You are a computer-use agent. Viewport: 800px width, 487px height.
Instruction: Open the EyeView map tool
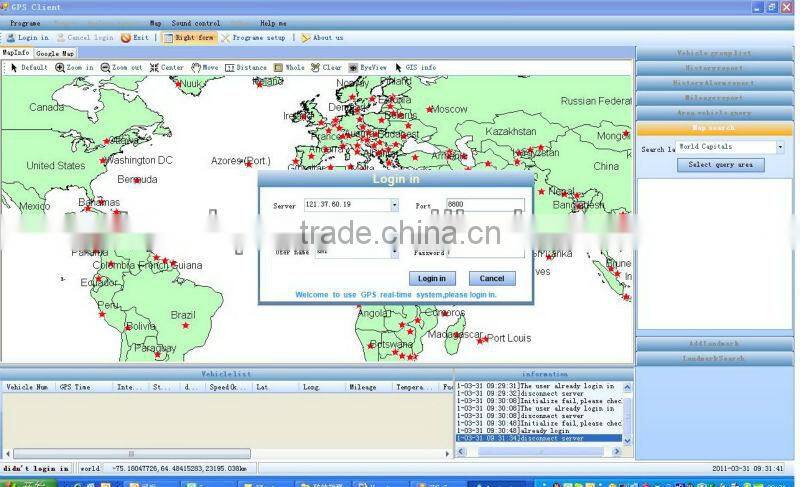[x=367, y=67]
